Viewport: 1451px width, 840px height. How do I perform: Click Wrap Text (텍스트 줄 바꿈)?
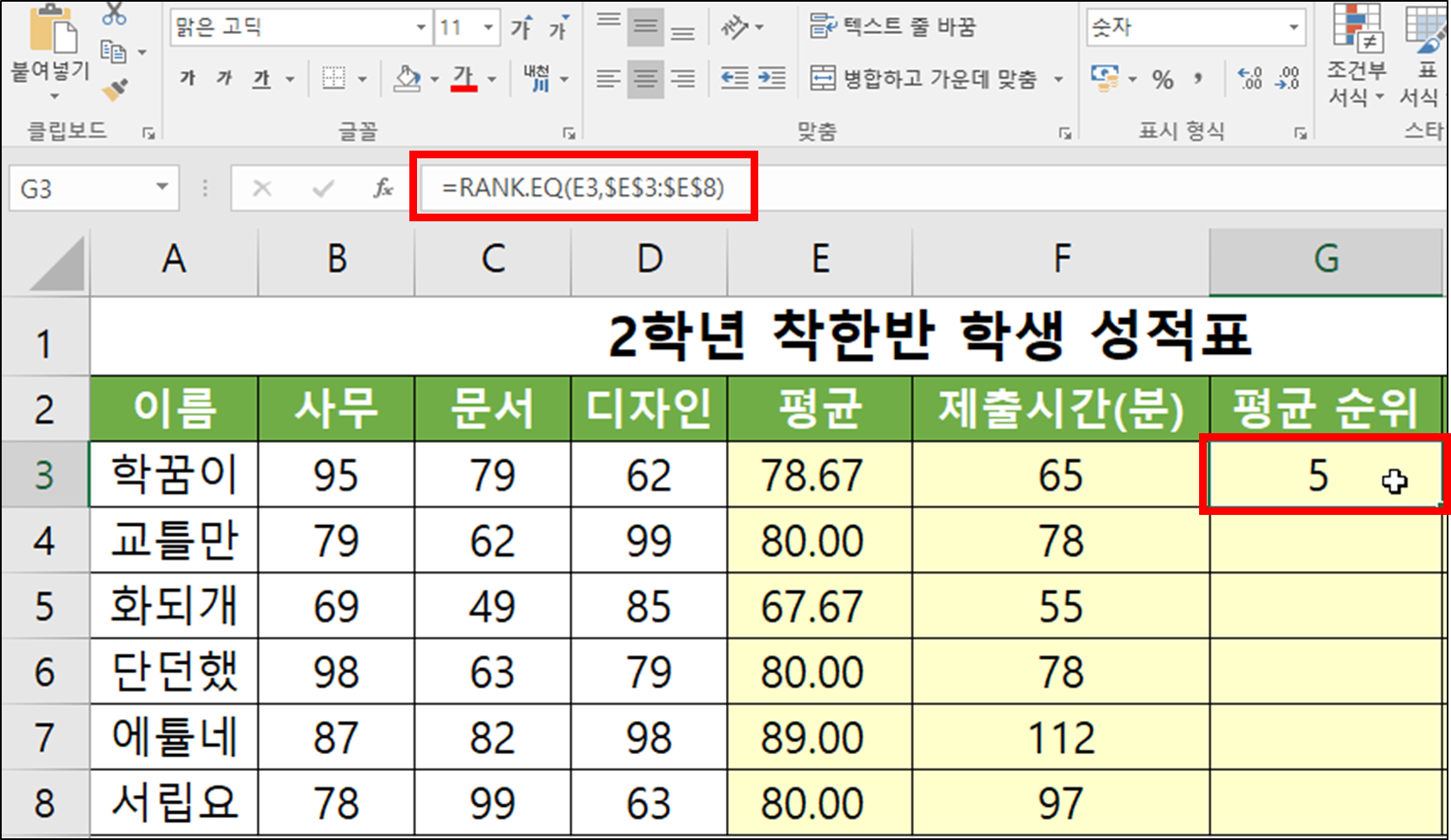(x=892, y=27)
